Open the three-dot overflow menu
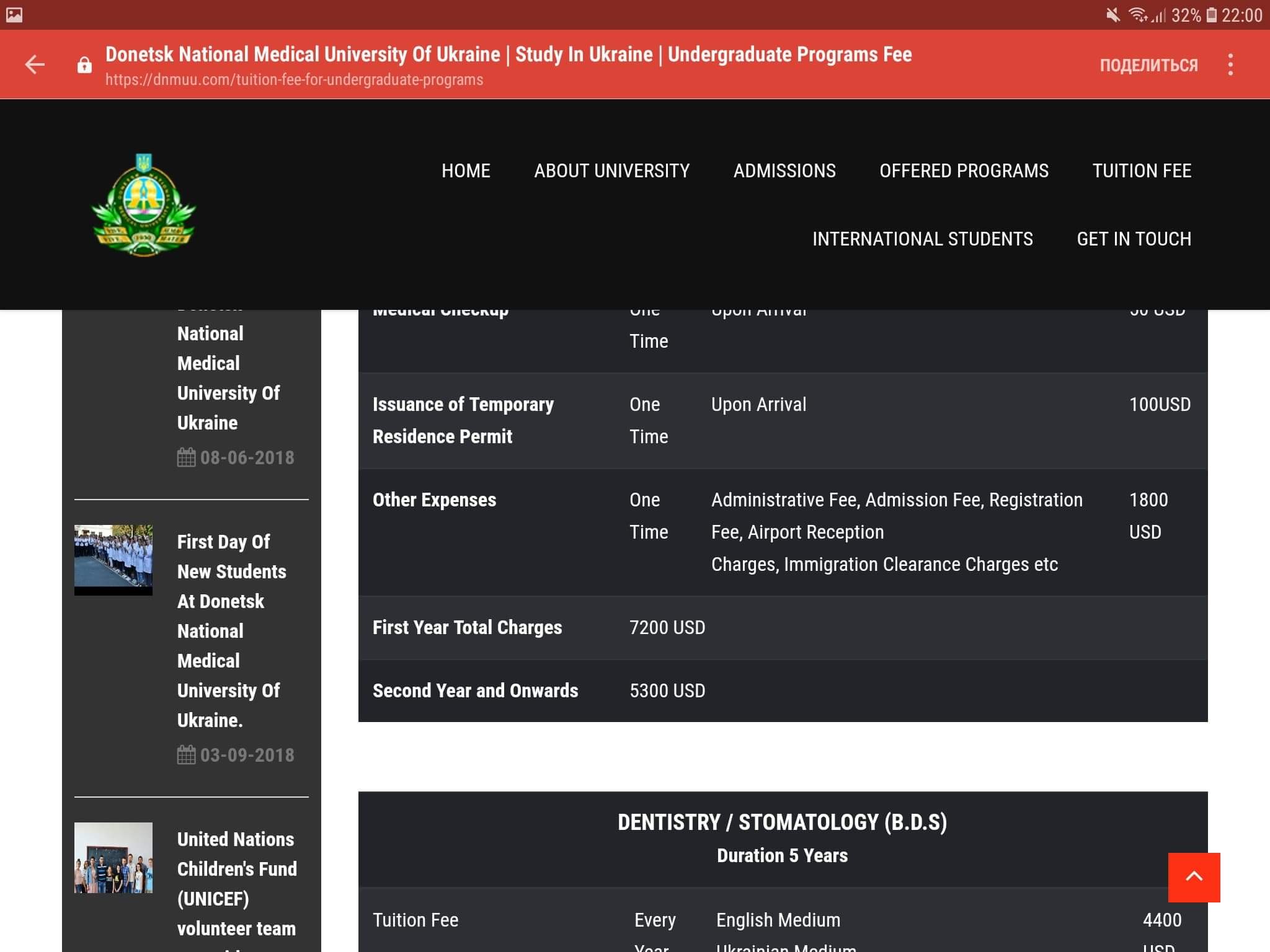 click(1230, 64)
